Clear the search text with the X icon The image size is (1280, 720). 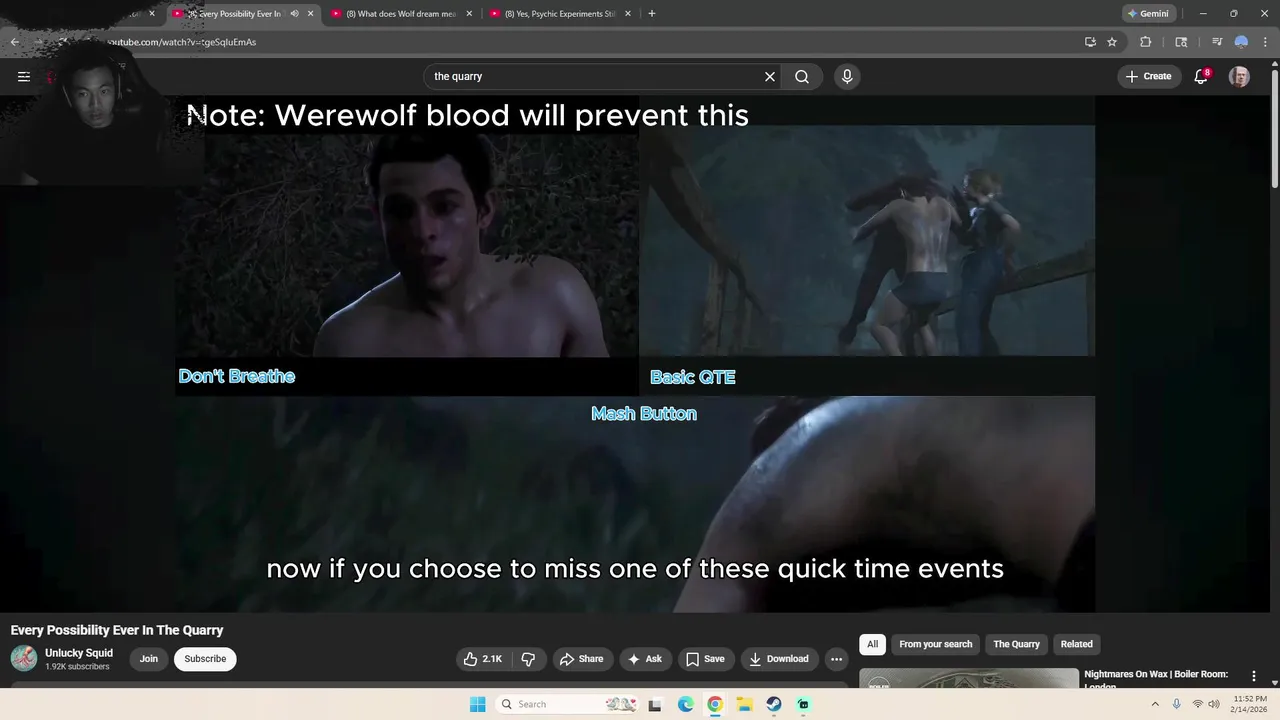[x=770, y=77]
